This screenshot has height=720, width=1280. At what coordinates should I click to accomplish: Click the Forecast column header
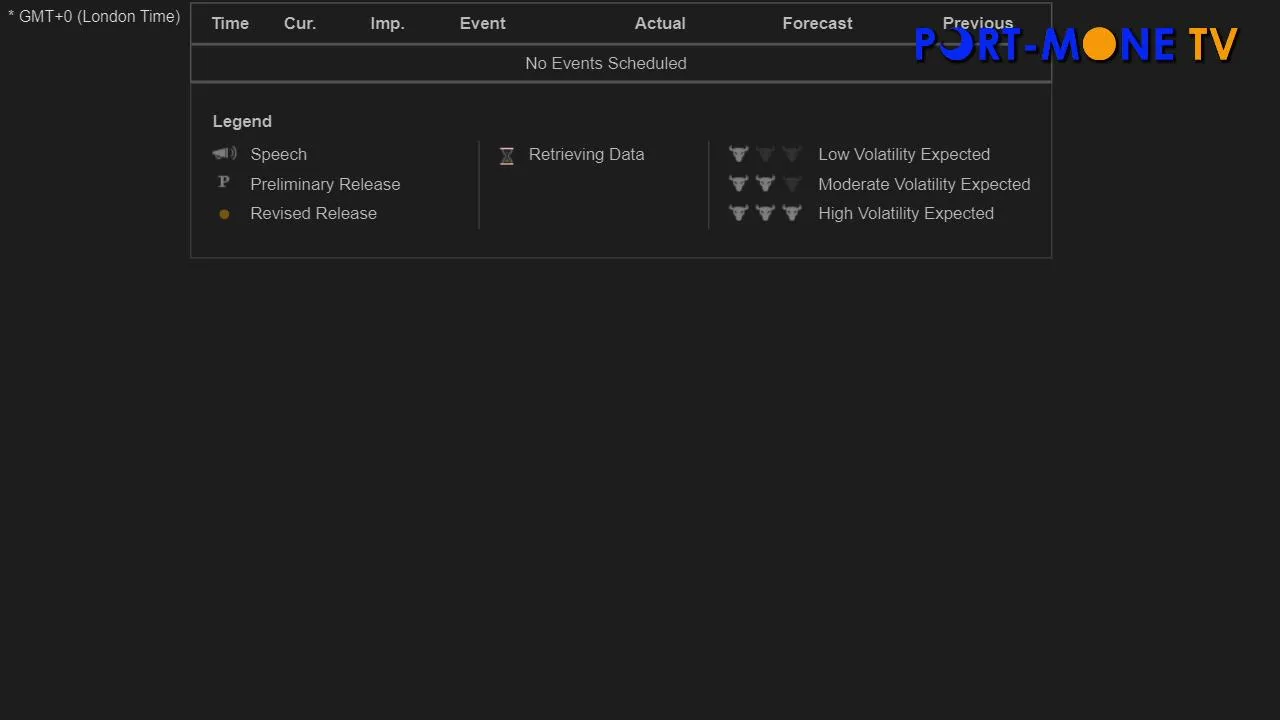(x=817, y=23)
